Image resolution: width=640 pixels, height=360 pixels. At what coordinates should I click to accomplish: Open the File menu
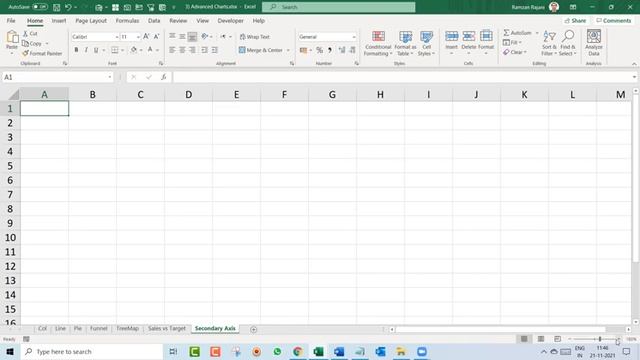click(11, 20)
